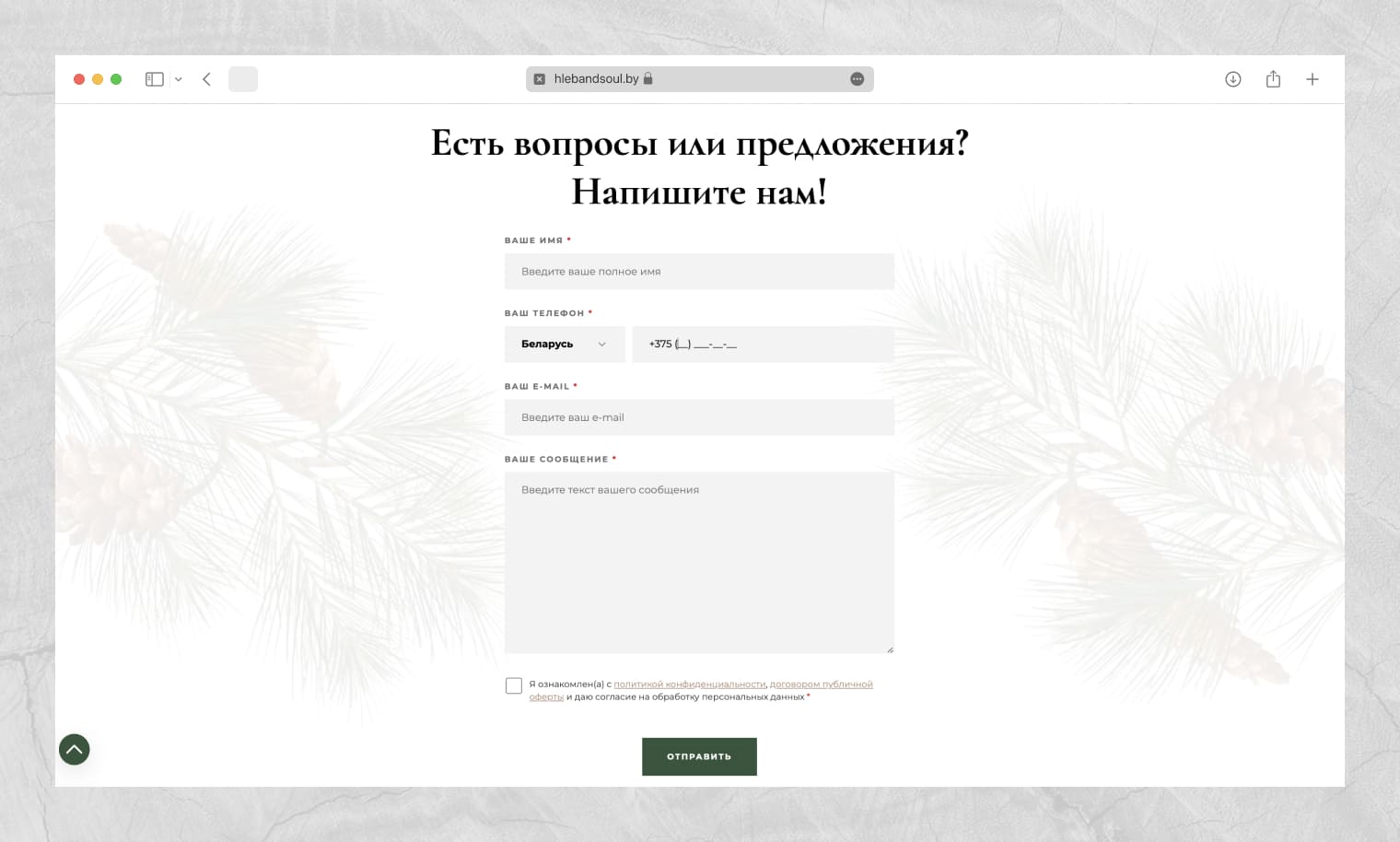Show downloads via the download icon
This screenshot has width=1400, height=842.
(x=1233, y=79)
